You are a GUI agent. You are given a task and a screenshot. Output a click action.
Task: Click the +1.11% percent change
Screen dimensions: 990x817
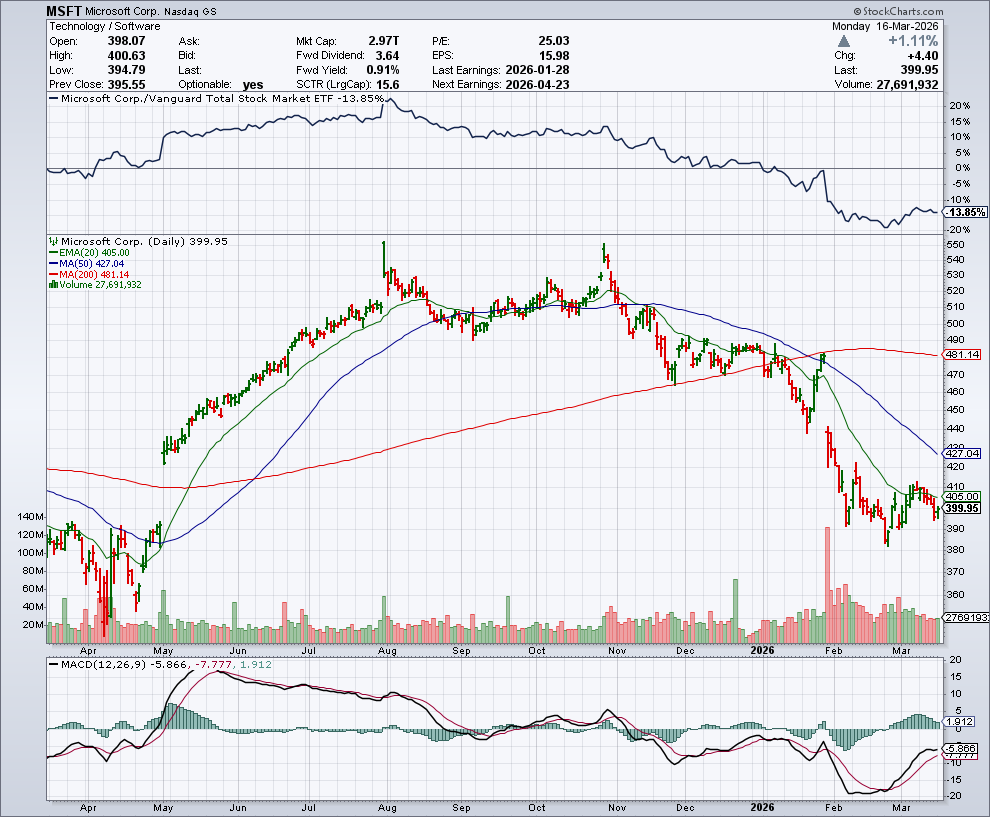coord(913,41)
